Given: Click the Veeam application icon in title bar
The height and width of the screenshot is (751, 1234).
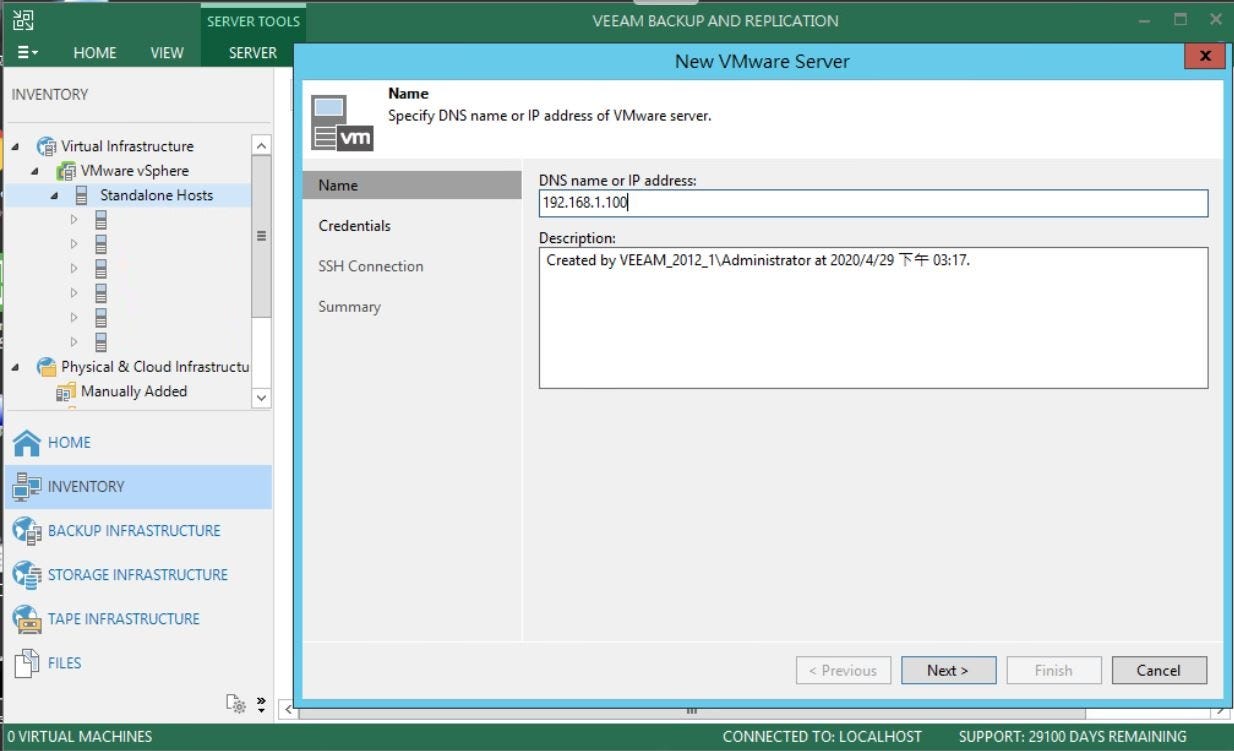Looking at the screenshot, I should point(22,19).
